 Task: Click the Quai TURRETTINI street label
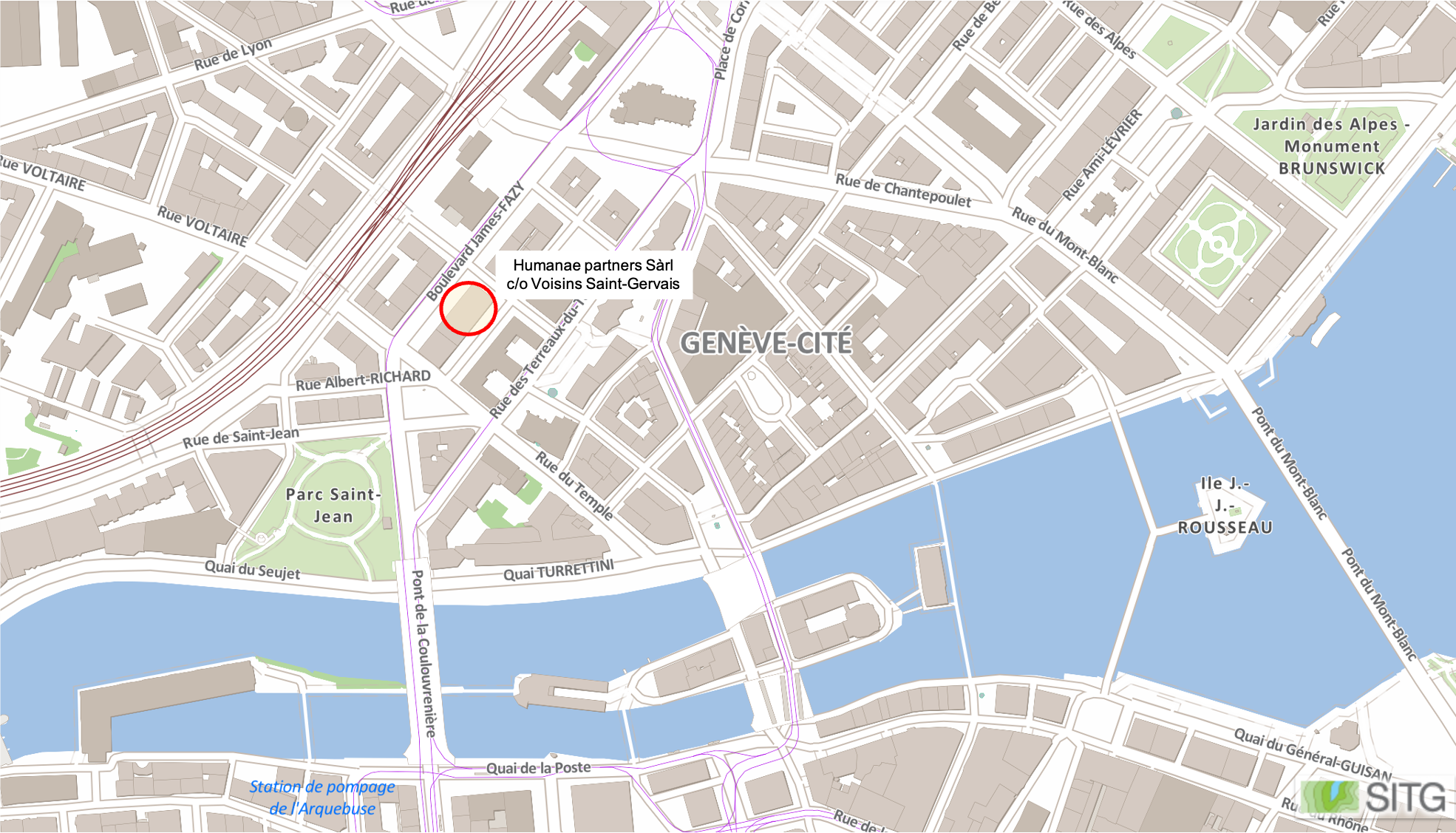click(x=558, y=570)
